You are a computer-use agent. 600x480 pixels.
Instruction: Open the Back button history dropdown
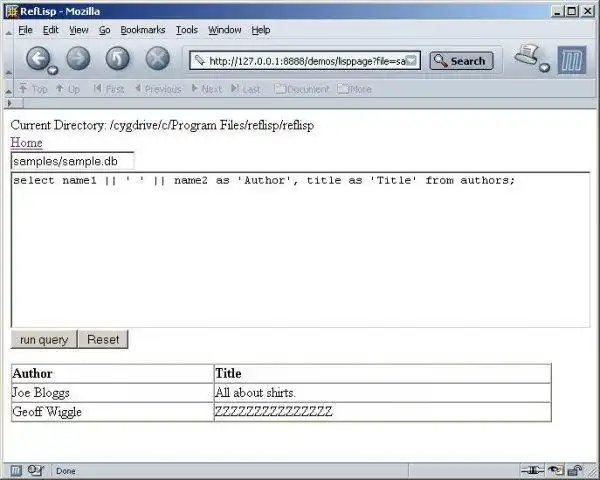(x=53, y=70)
